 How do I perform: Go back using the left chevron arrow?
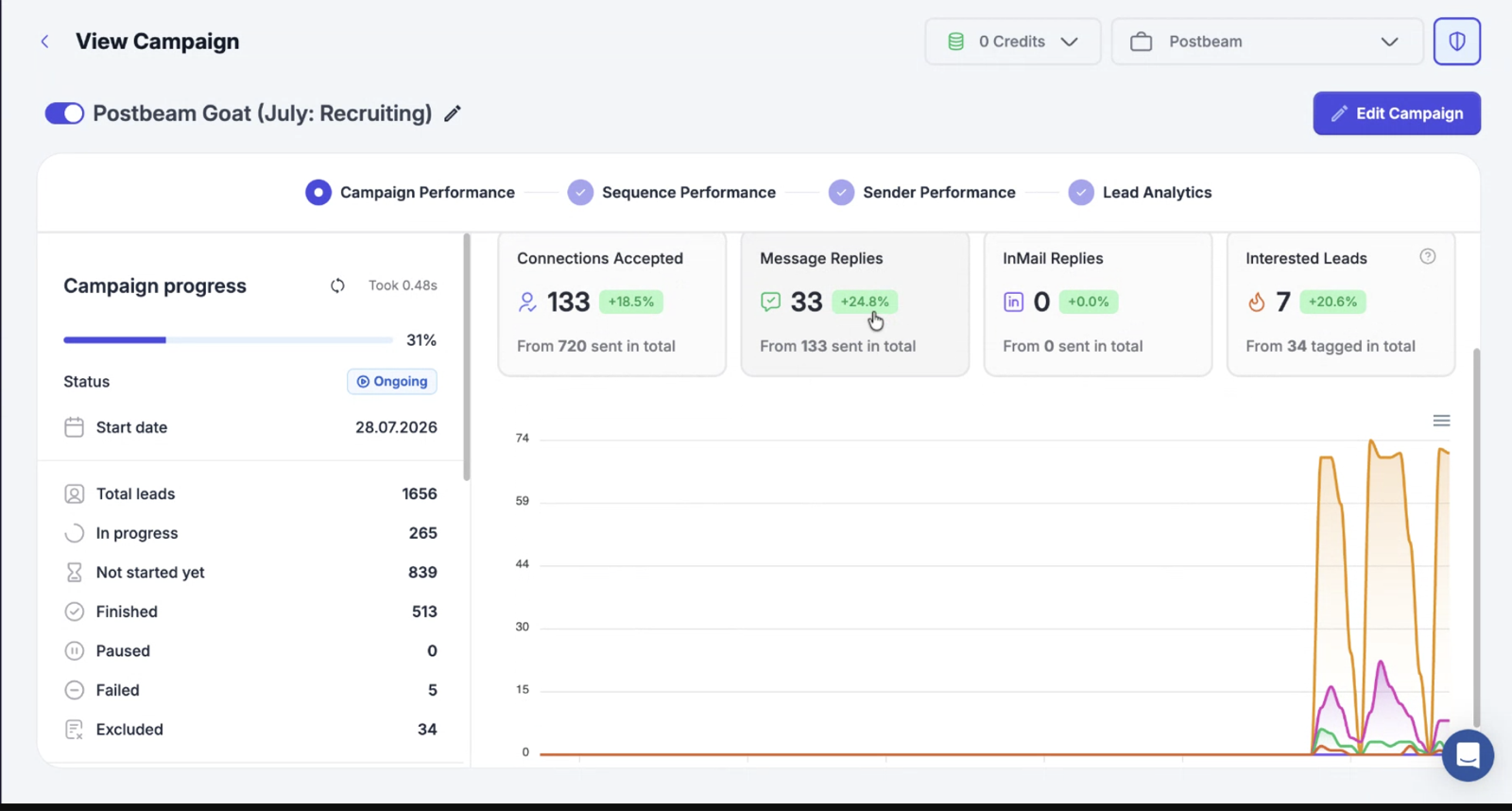coord(44,42)
